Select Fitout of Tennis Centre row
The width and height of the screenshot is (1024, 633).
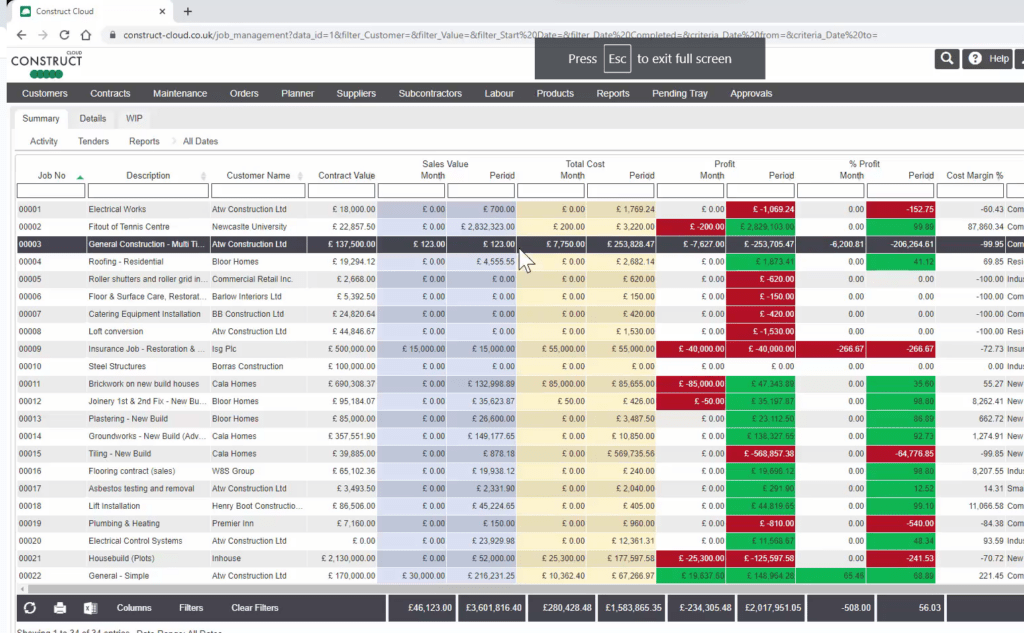(520, 227)
